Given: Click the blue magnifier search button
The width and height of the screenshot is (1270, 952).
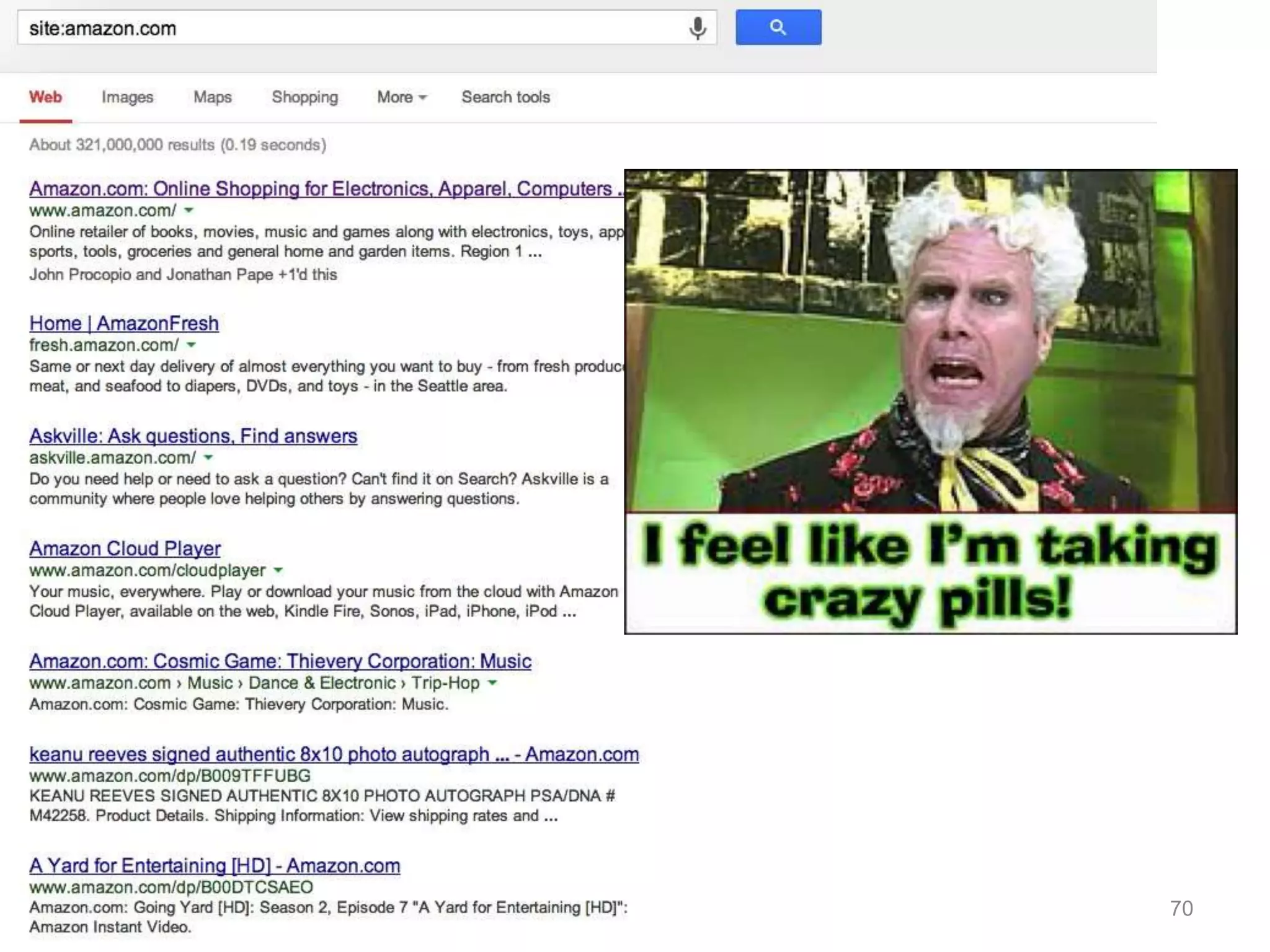Looking at the screenshot, I should click(778, 27).
